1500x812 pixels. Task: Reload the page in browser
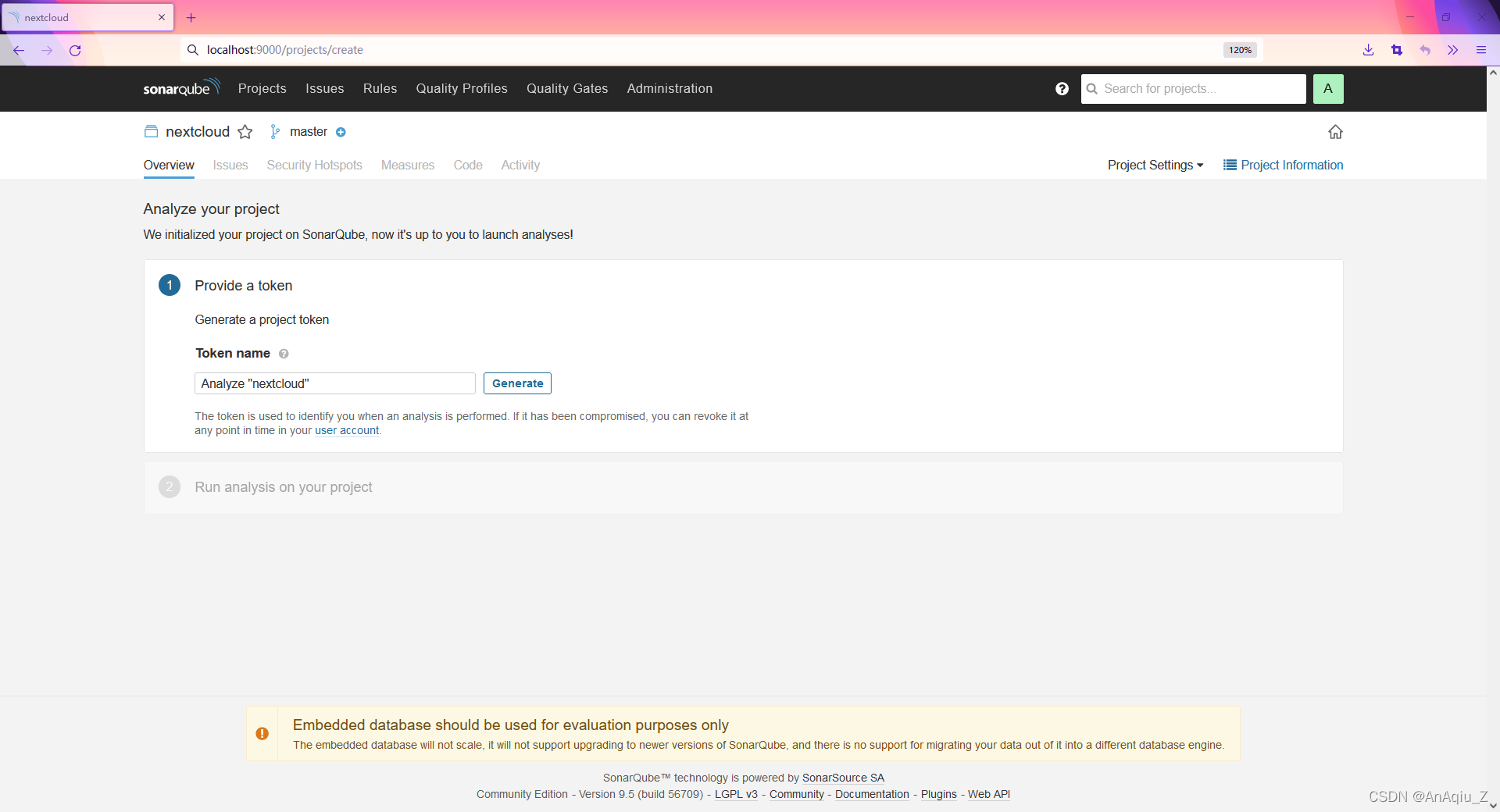75,50
